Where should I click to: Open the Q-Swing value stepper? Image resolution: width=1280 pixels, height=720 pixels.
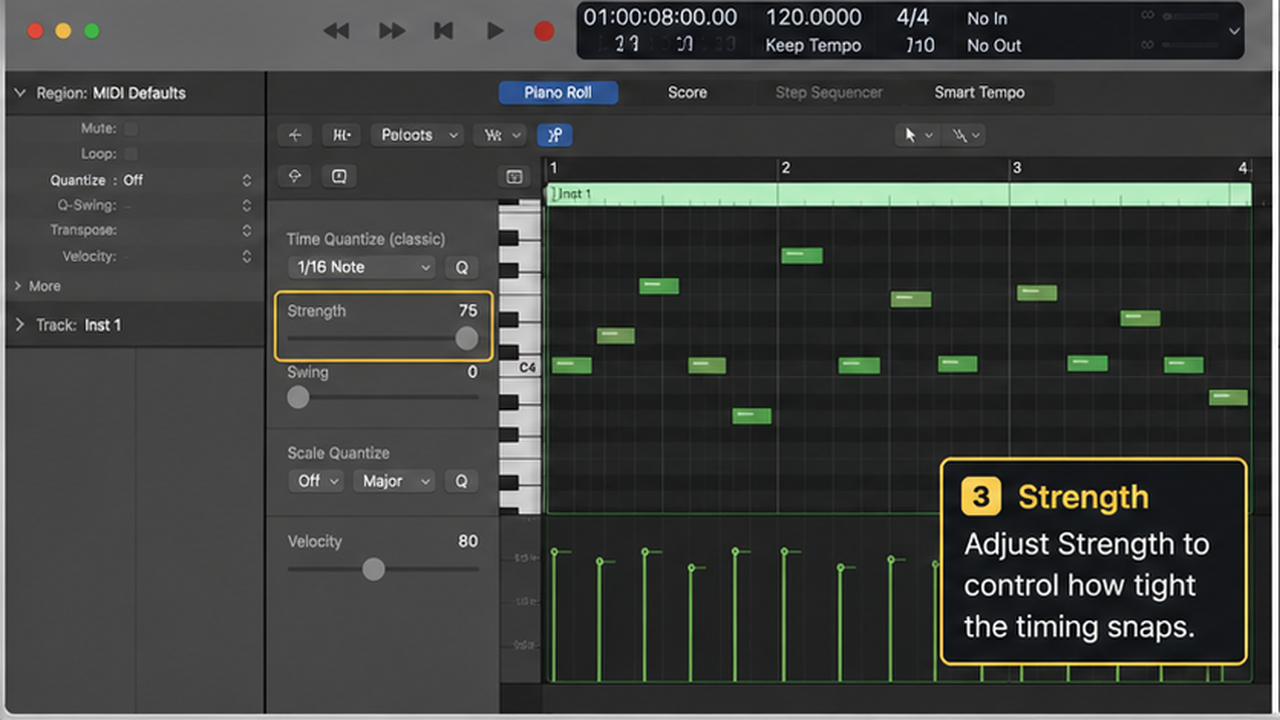(x=246, y=205)
